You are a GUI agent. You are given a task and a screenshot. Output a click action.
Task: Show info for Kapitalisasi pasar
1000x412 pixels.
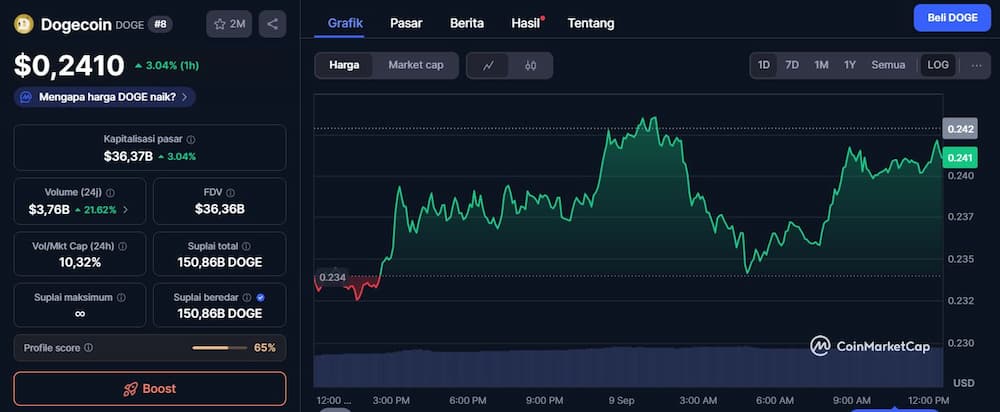pyautogui.click(x=191, y=139)
